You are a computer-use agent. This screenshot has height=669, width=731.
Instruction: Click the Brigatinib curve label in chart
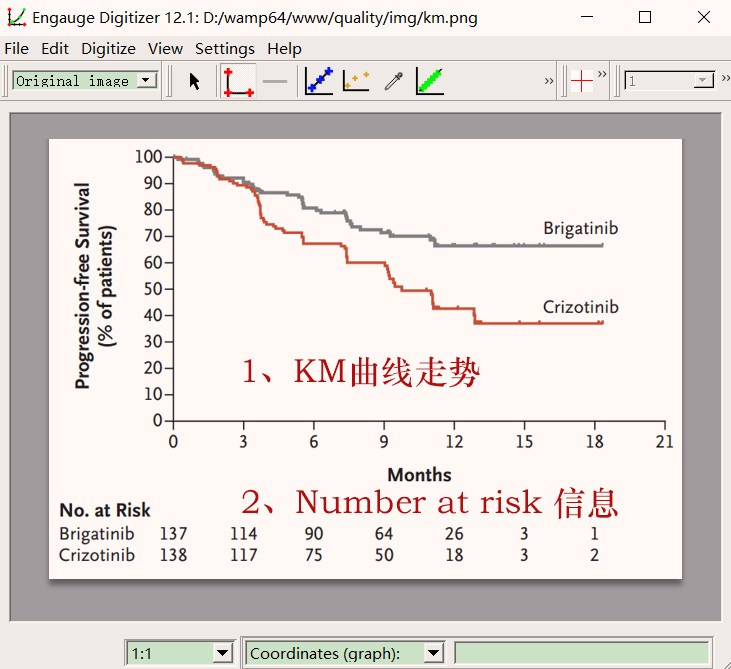coord(580,228)
